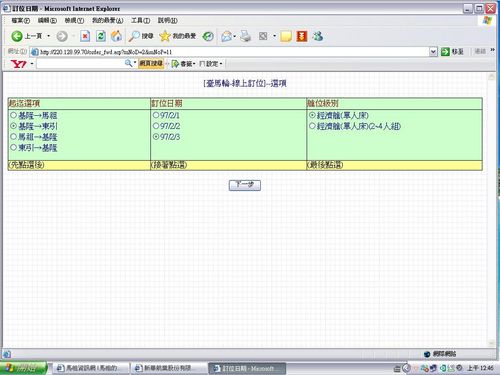Open the Yahoo logo dropdown arrow

click(x=32, y=64)
